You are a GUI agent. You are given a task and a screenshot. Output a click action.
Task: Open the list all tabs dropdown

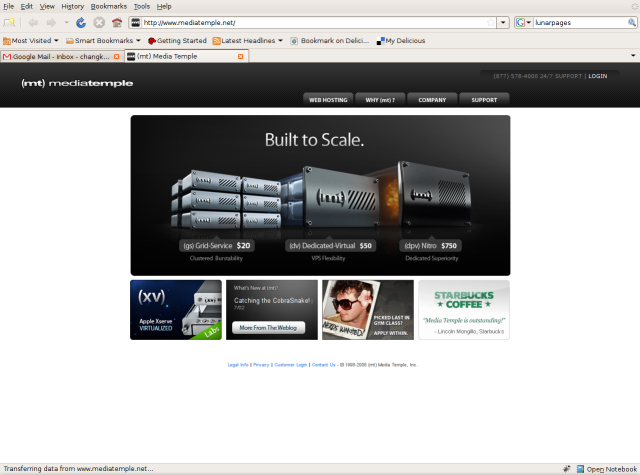coord(633,55)
